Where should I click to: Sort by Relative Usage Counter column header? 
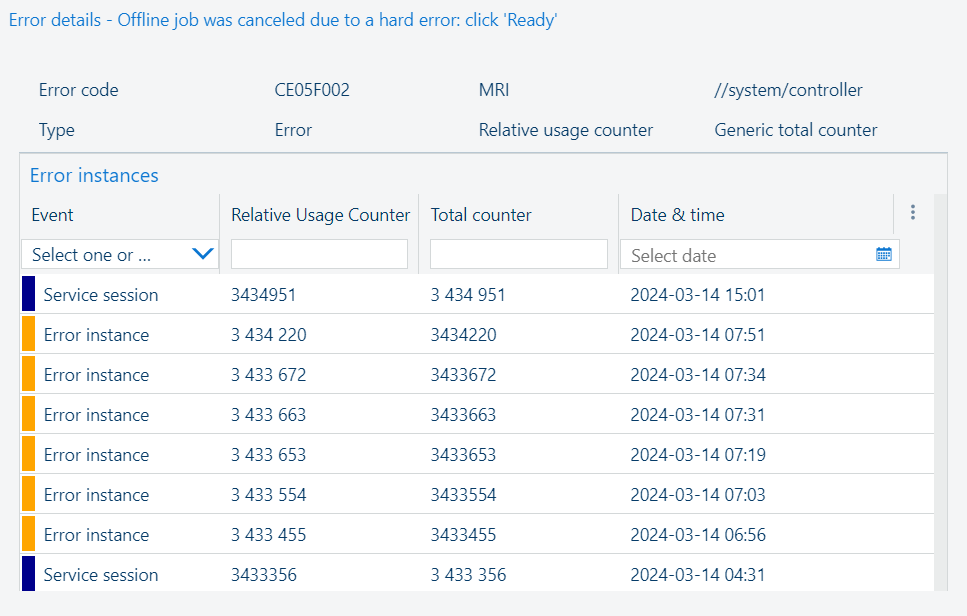320,215
